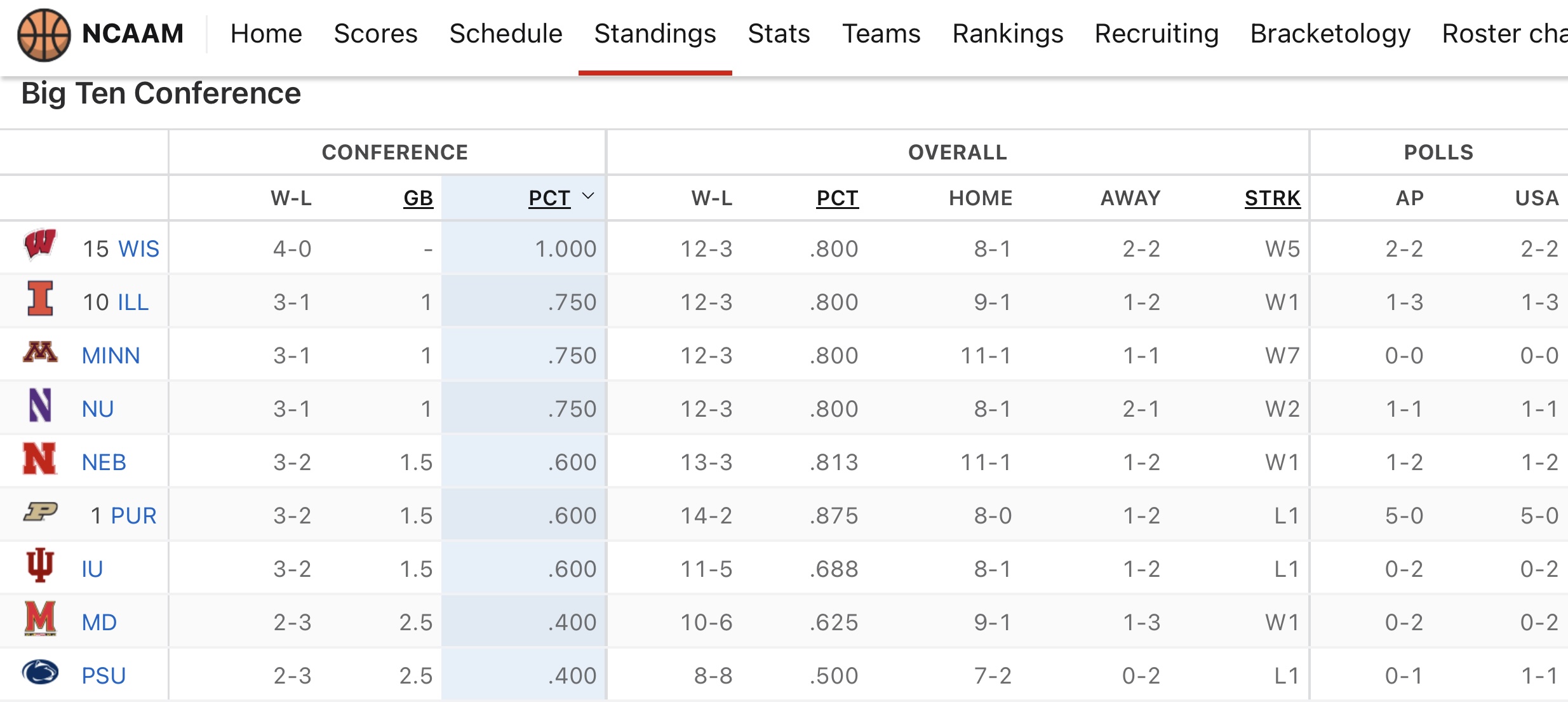Sort by overall PCT column header

(x=837, y=198)
